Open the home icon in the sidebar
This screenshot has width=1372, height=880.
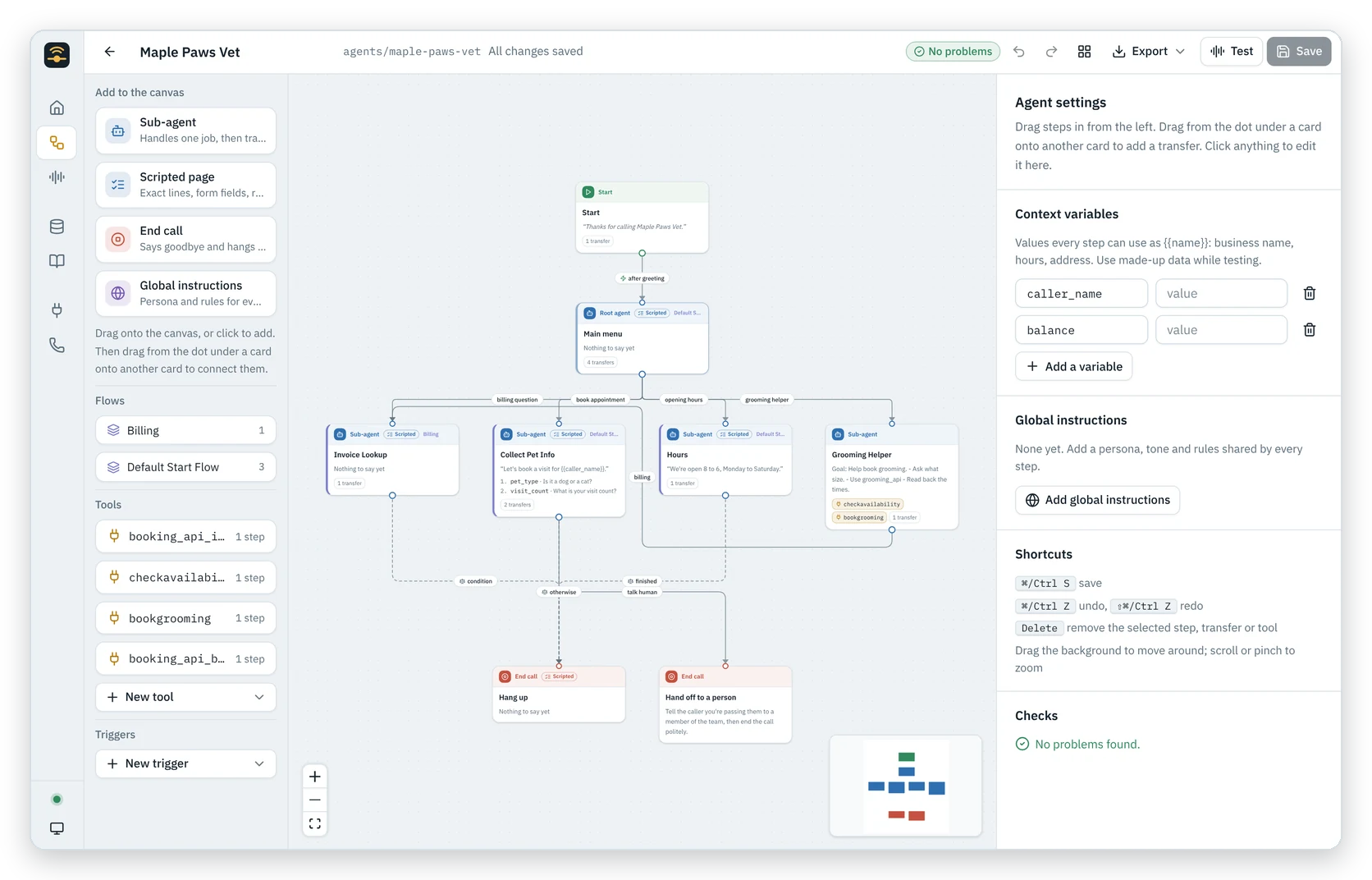[57, 108]
